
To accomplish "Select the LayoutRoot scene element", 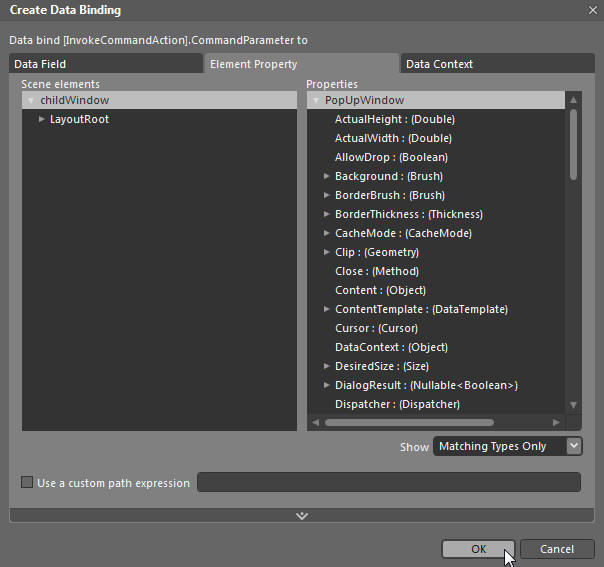I will (79, 119).
